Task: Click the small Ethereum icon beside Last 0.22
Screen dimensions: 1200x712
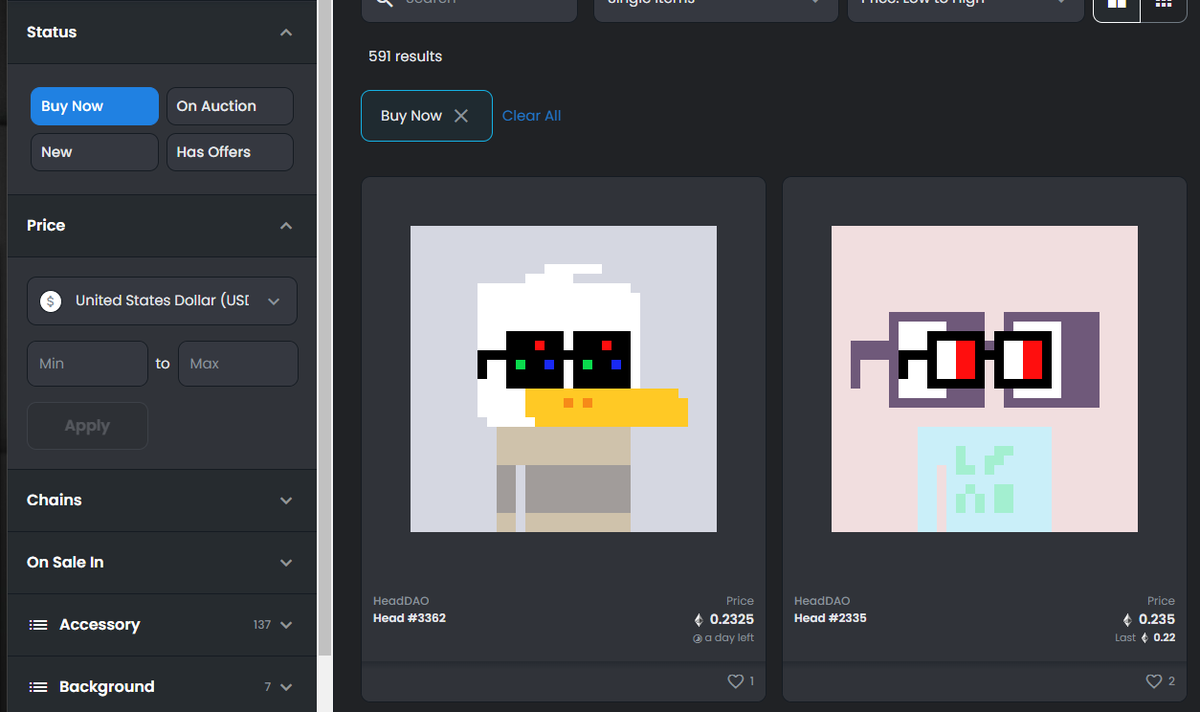Action: [x=1145, y=638]
